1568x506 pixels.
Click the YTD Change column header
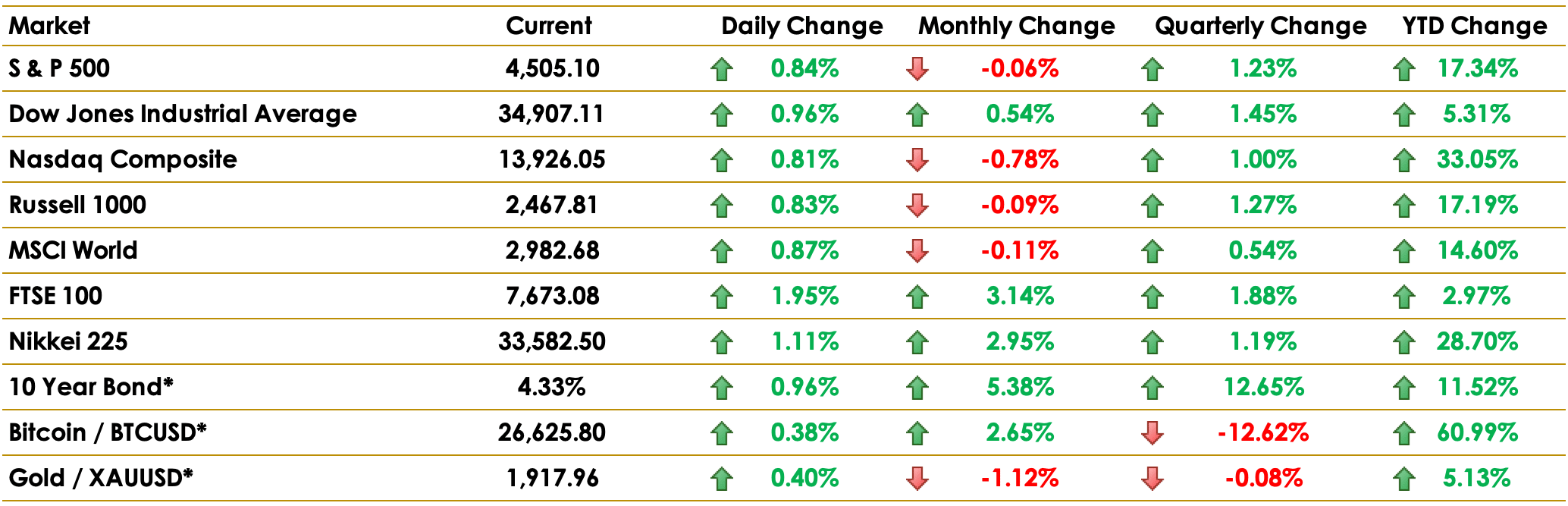tap(1475, 26)
